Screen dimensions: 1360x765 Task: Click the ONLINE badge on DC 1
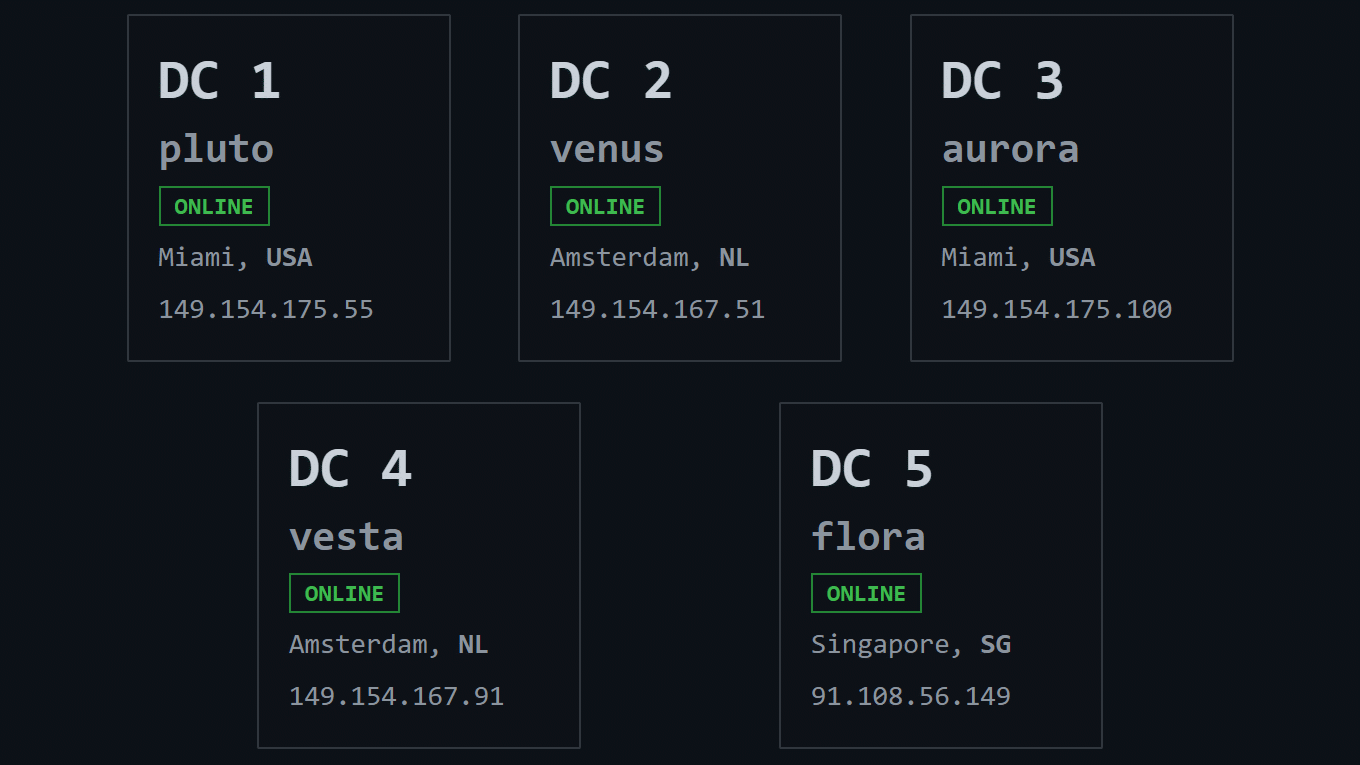point(214,206)
